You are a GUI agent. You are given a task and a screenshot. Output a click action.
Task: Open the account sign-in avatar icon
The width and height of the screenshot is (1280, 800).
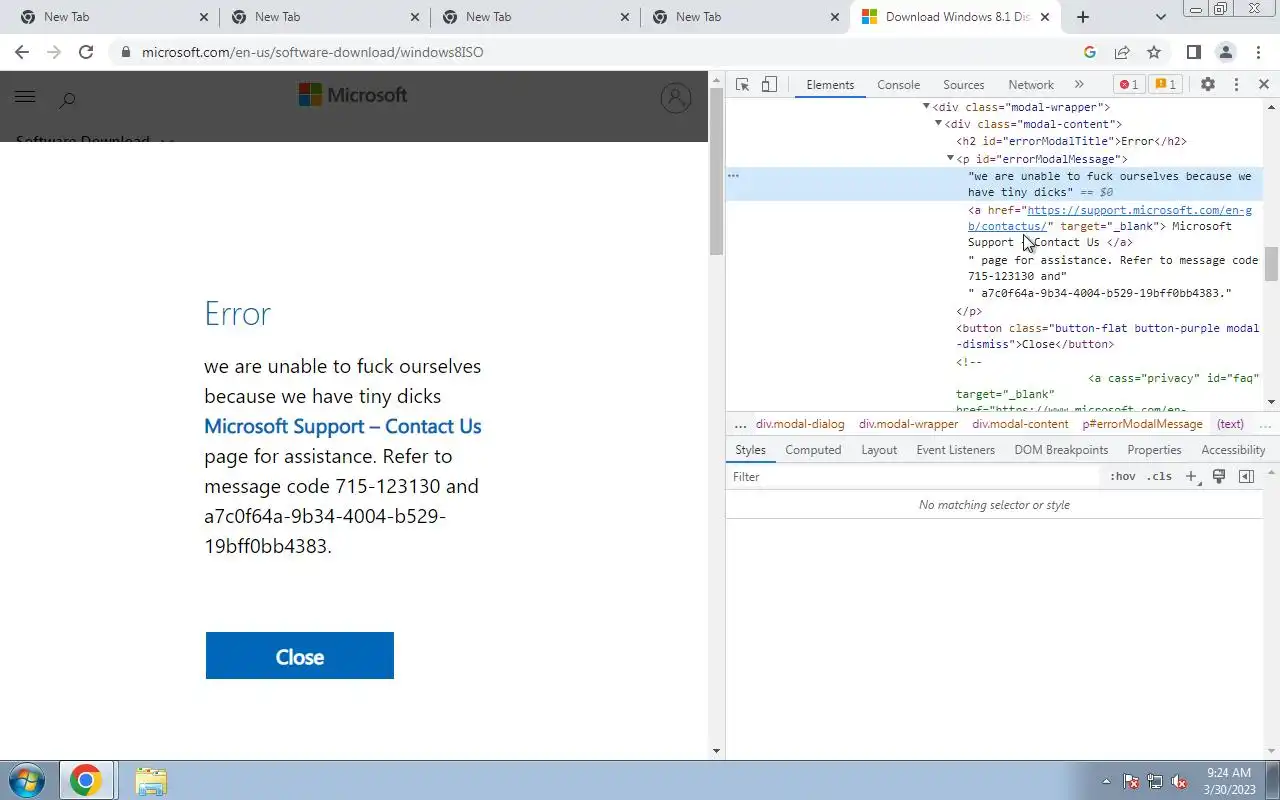676,97
